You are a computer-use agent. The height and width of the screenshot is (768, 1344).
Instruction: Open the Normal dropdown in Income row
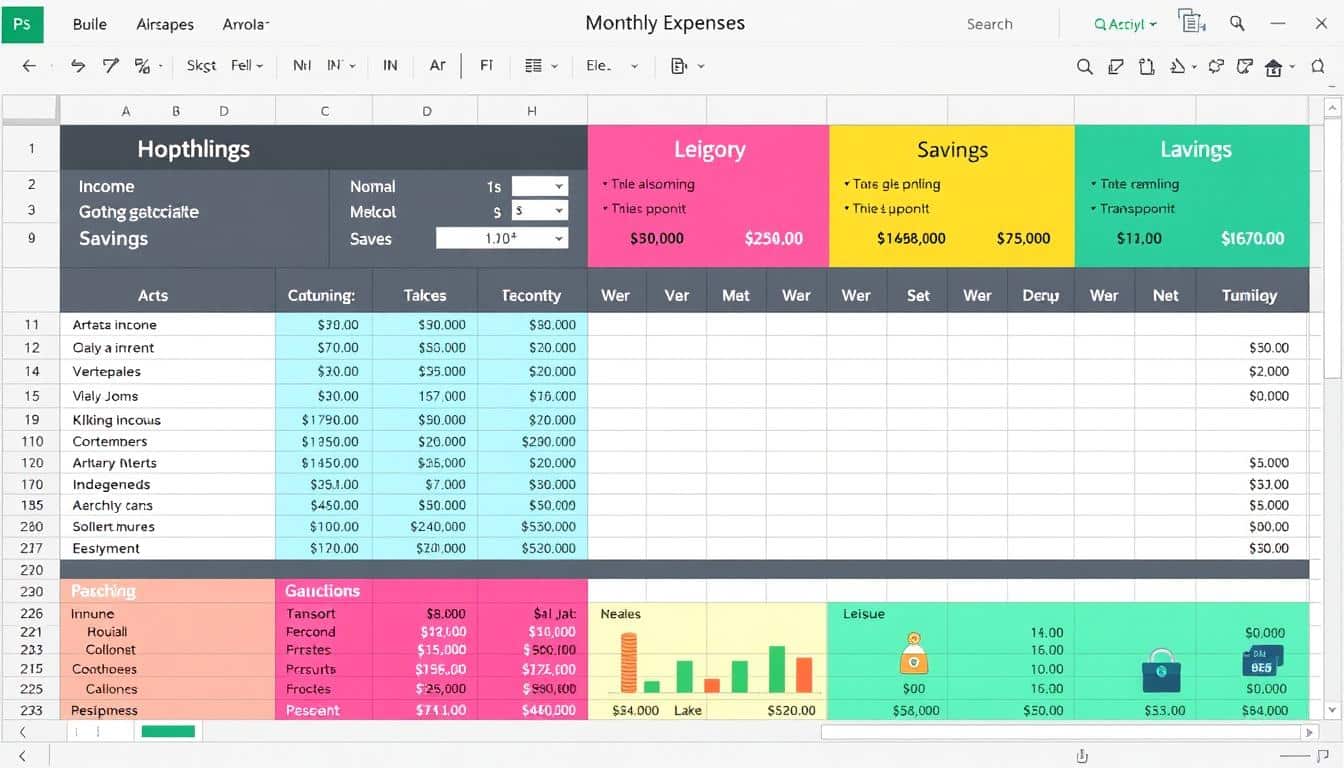click(x=540, y=186)
